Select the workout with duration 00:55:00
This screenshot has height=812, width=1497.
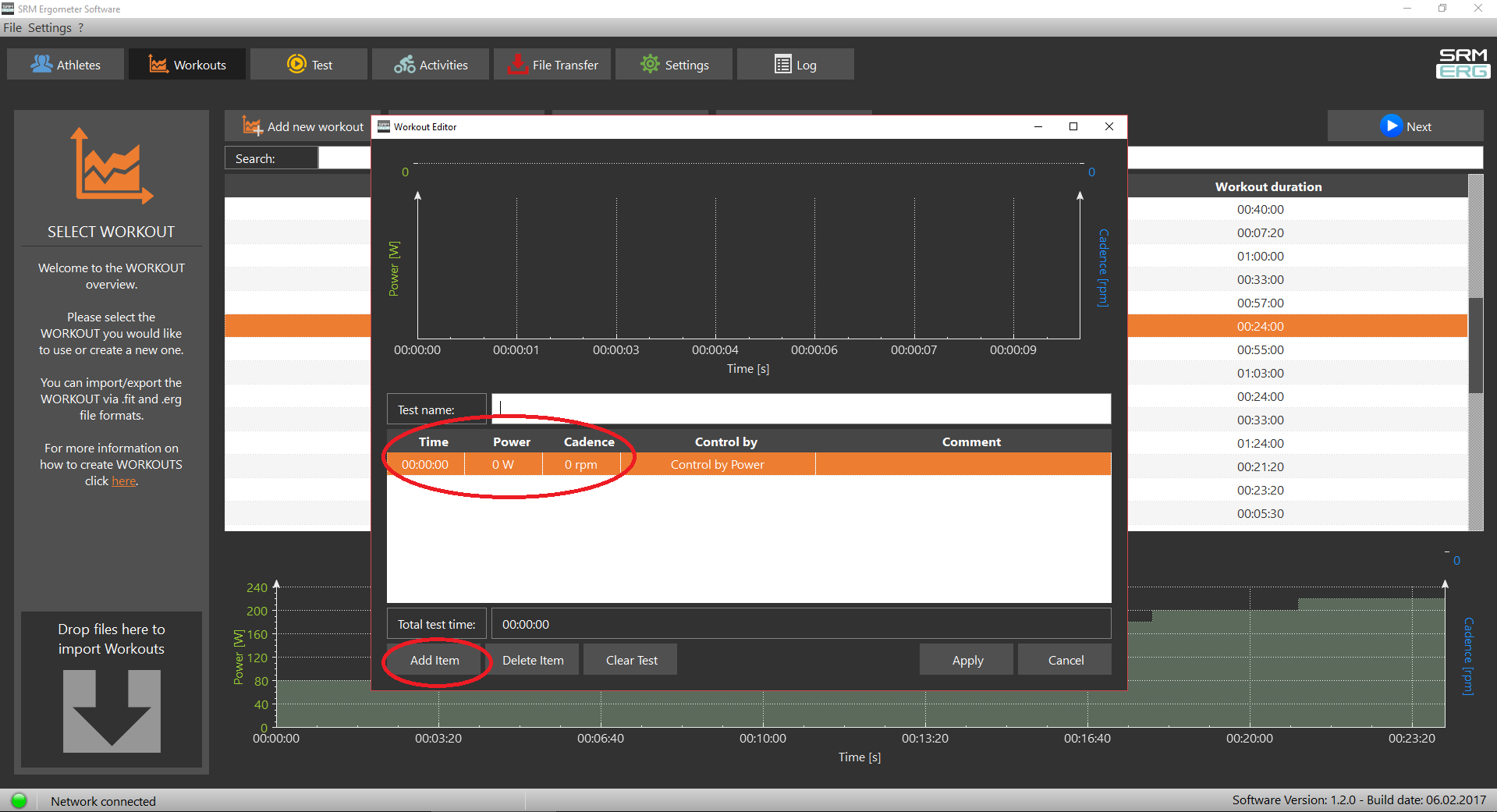click(1261, 349)
